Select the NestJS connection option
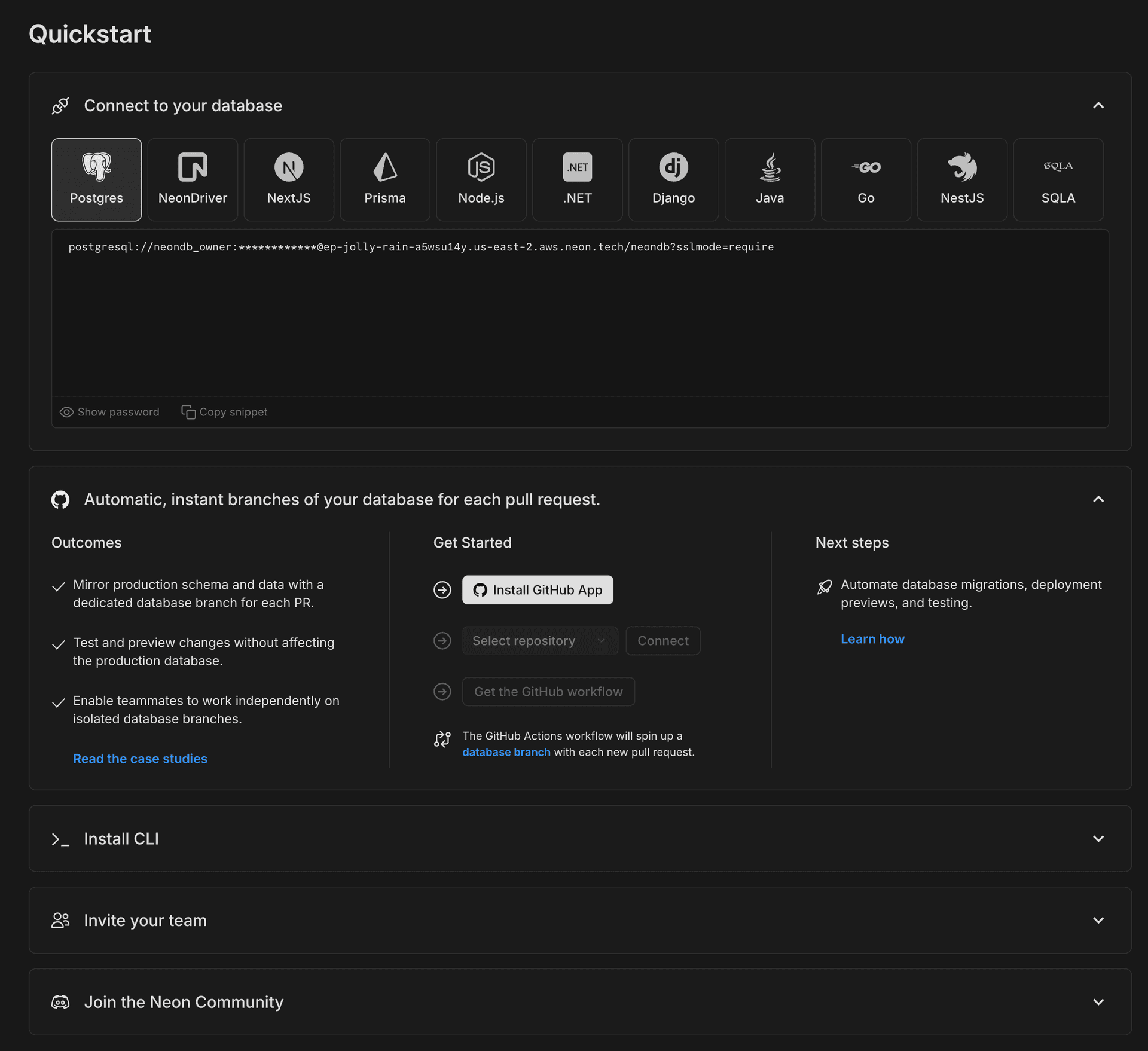Image resolution: width=1148 pixels, height=1051 pixels. click(962, 179)
